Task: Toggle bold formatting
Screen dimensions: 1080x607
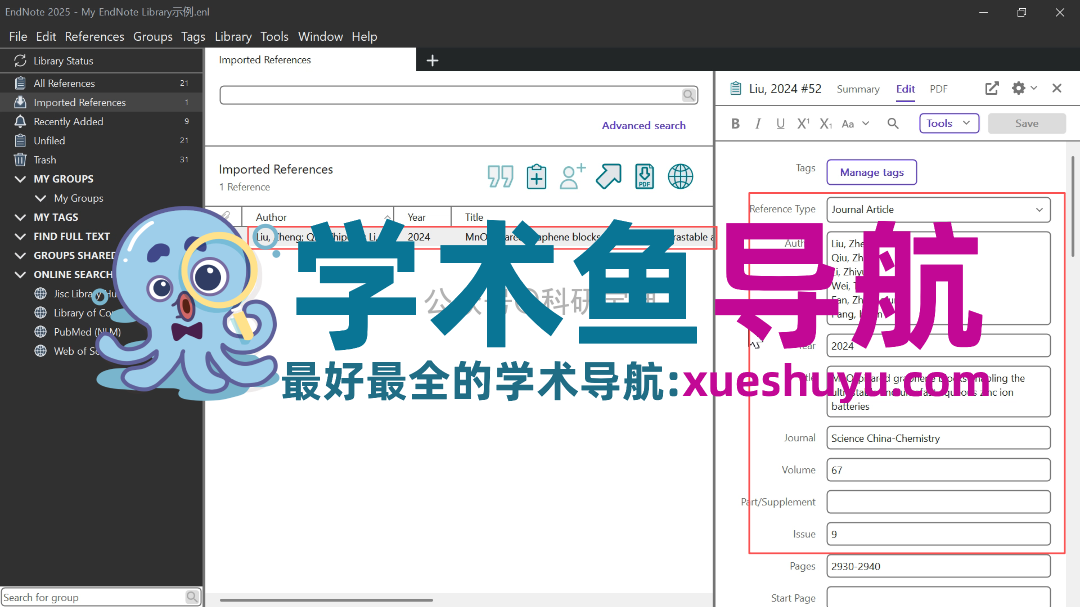Action: [735, 123]
